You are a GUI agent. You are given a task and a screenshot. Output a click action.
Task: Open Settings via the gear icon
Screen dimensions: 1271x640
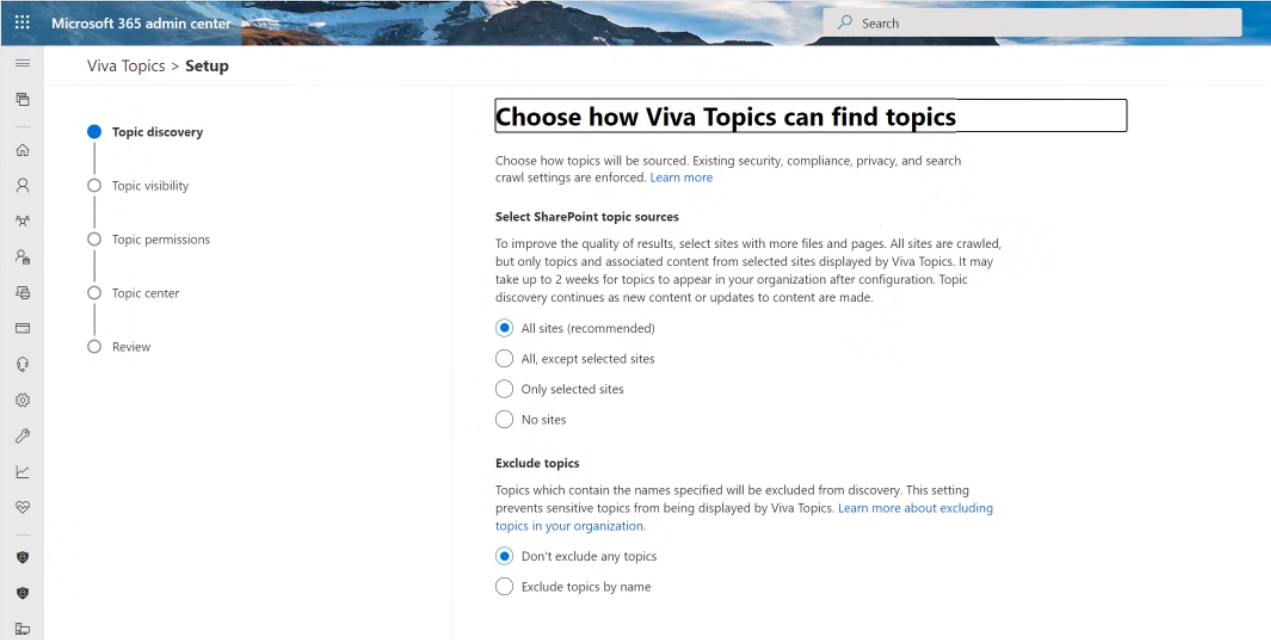tap(22, 399)
